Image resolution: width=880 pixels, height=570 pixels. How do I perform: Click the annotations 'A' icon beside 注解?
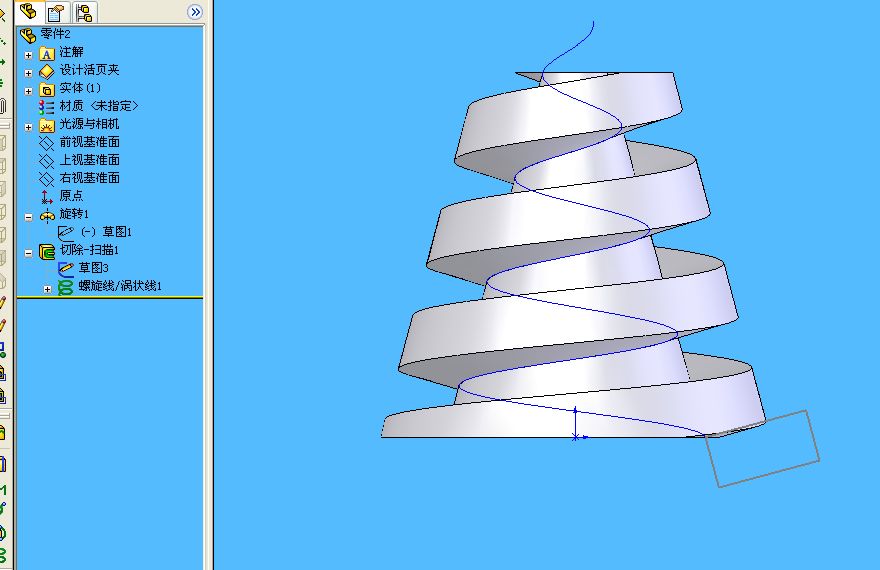[x=47, y=53]
